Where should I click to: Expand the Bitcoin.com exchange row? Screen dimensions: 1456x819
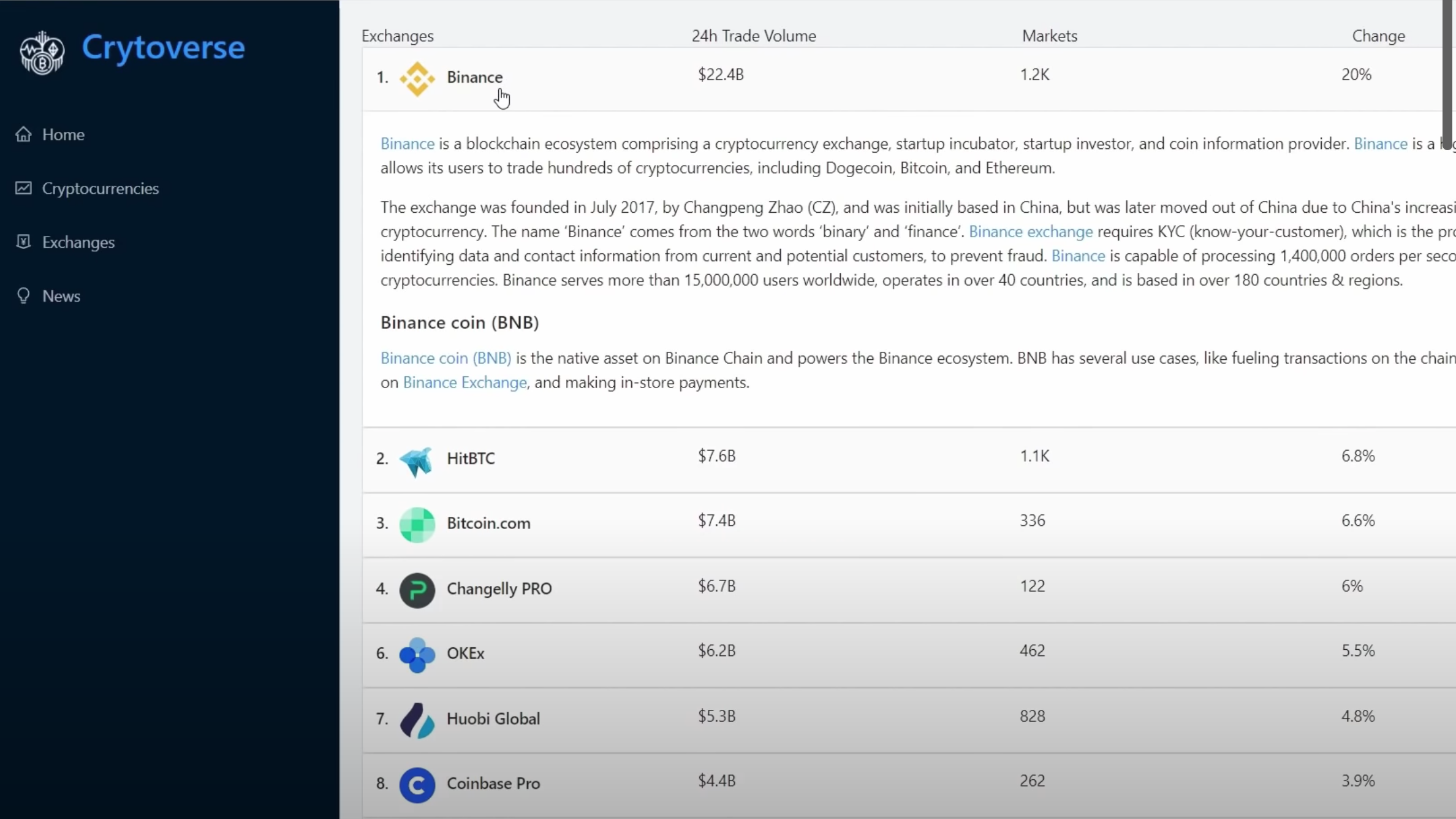point(909,525)
